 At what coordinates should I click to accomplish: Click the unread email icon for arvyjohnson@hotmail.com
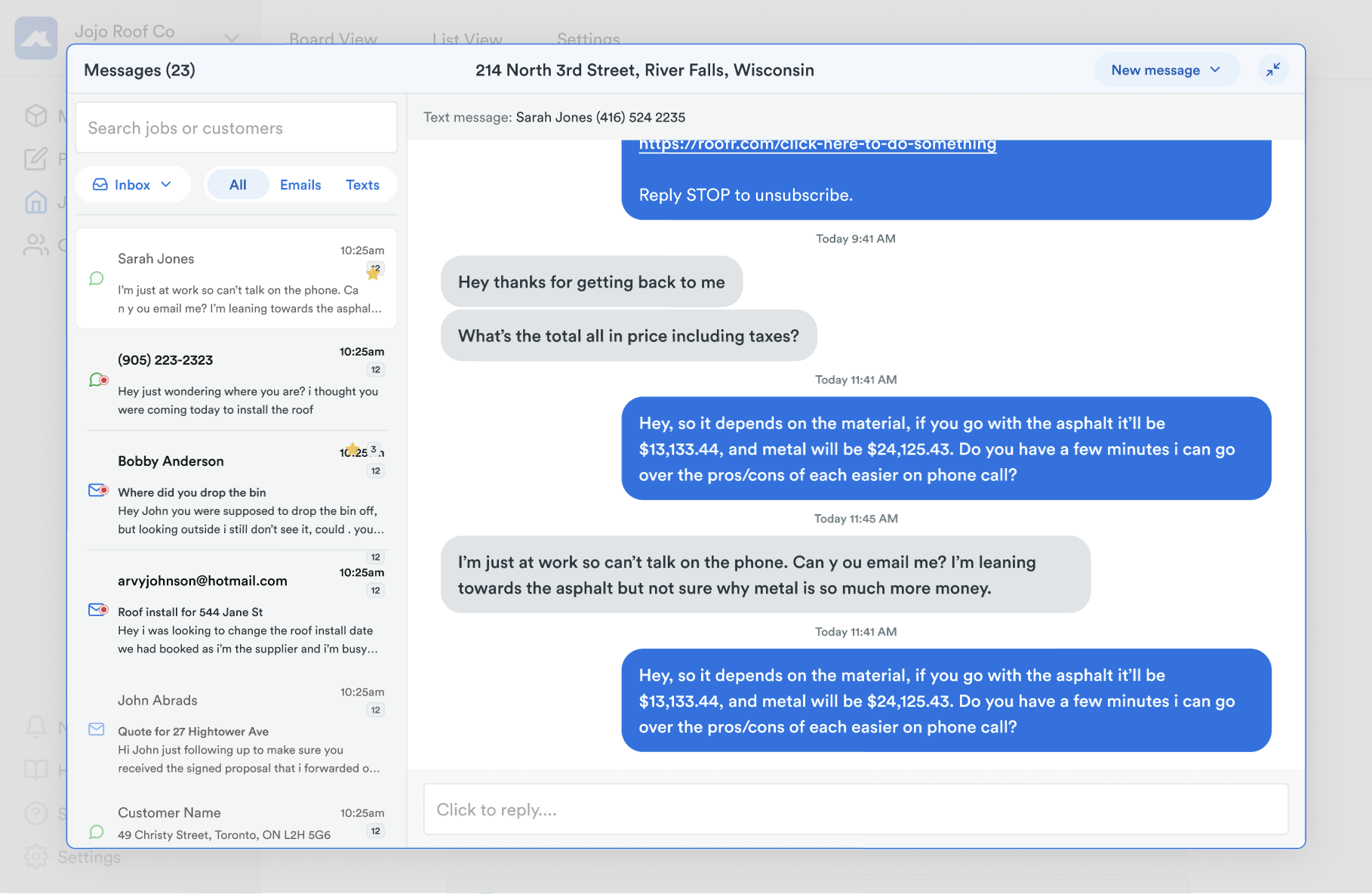click(x=98, y=610)
